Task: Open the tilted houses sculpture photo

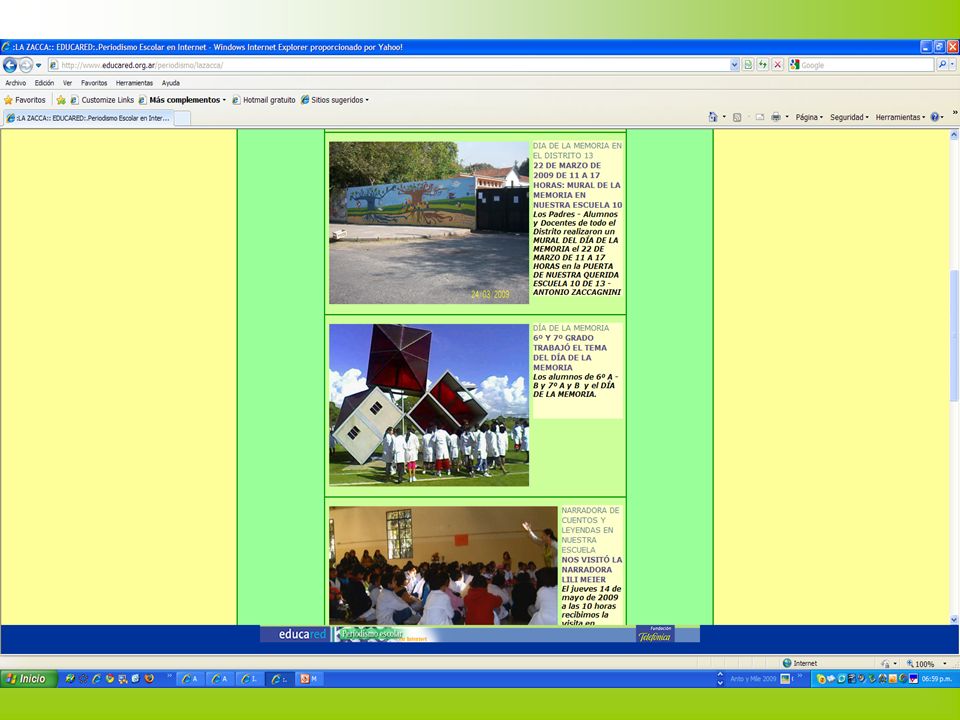Action: click(x=429, y=405)
